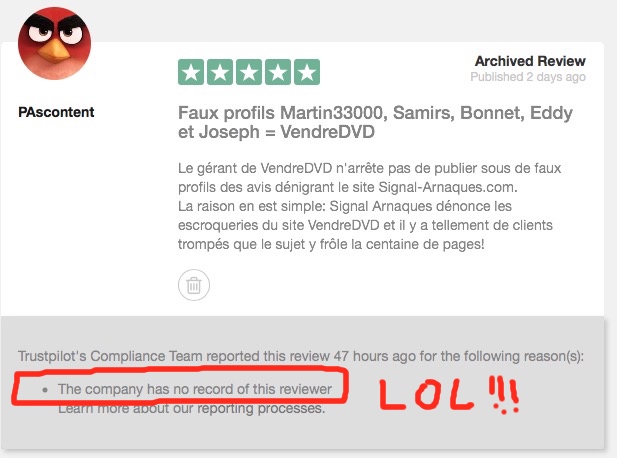Select the first green rating star
This screenshot has width=617, height=458.
pos(191,72)
